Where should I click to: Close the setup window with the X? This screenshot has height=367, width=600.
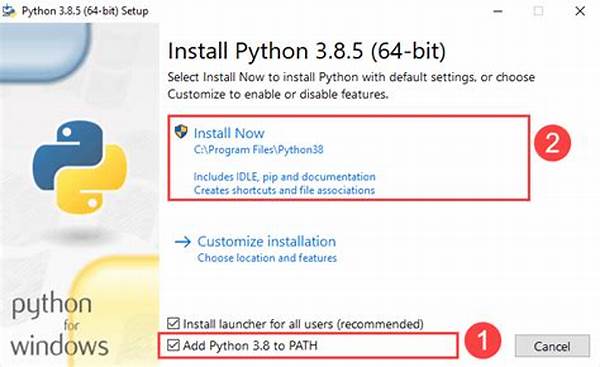[x=580, y=11]
